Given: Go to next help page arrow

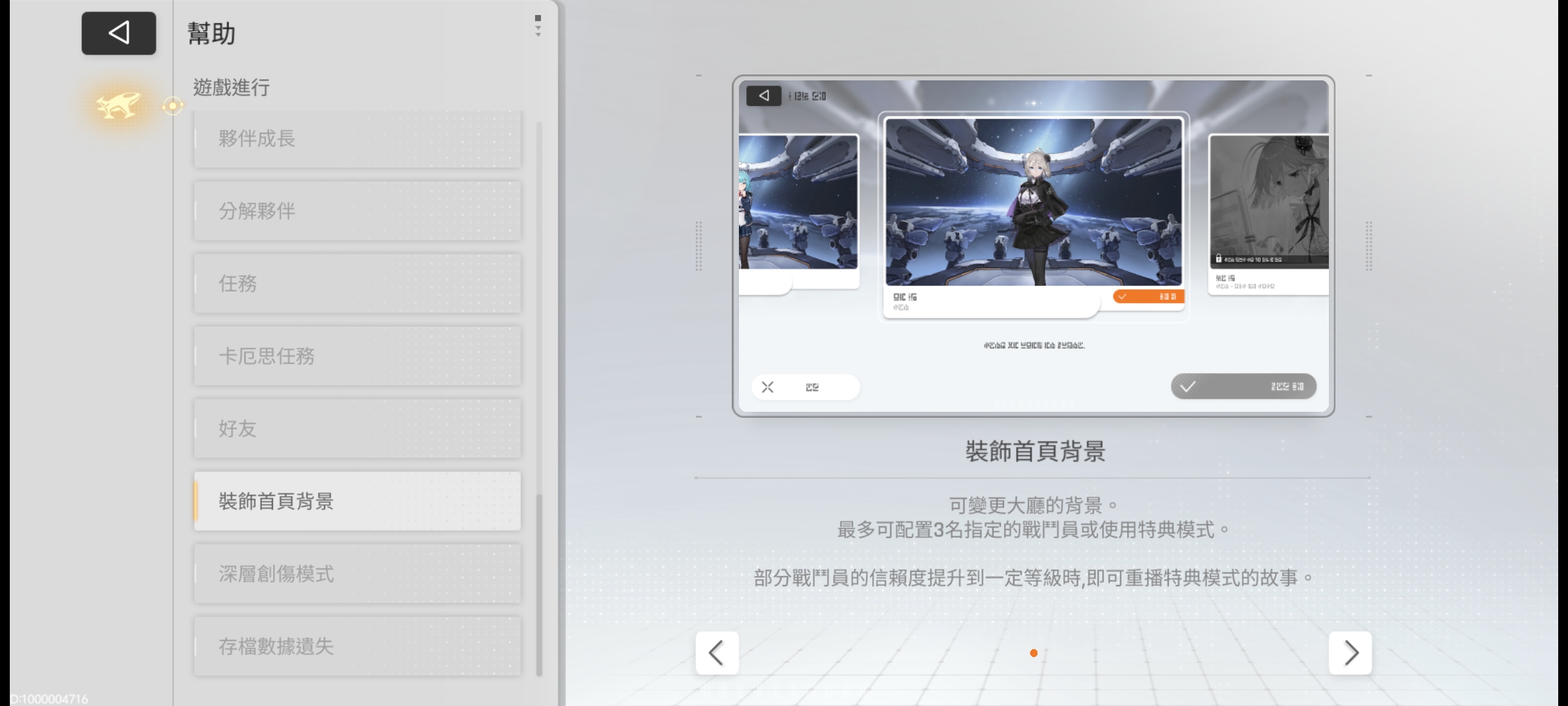Looking at the screenshot, I should pyautogui.click(x=1350, y=652).
